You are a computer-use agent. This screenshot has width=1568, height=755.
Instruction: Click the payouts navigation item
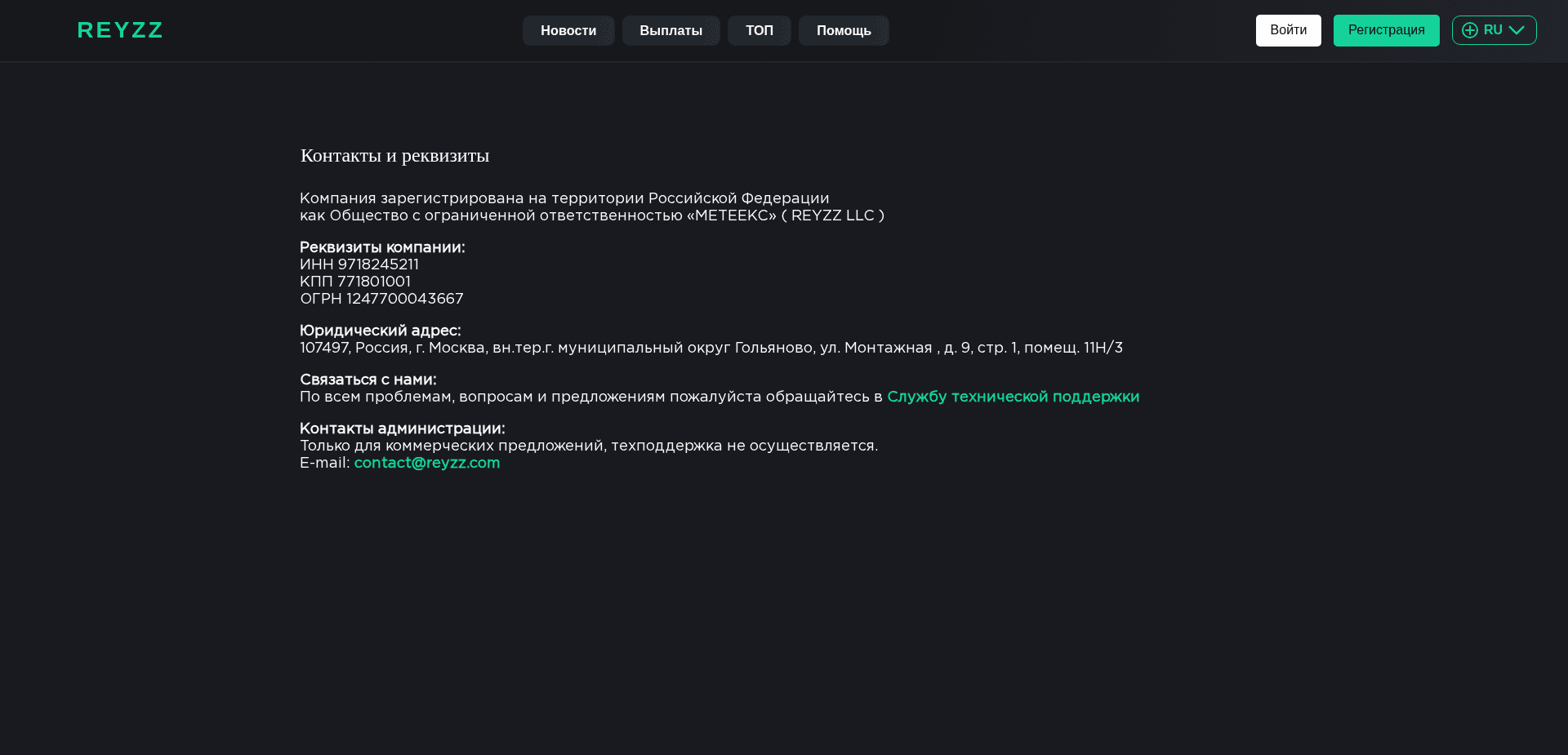(x=670, y=30)
